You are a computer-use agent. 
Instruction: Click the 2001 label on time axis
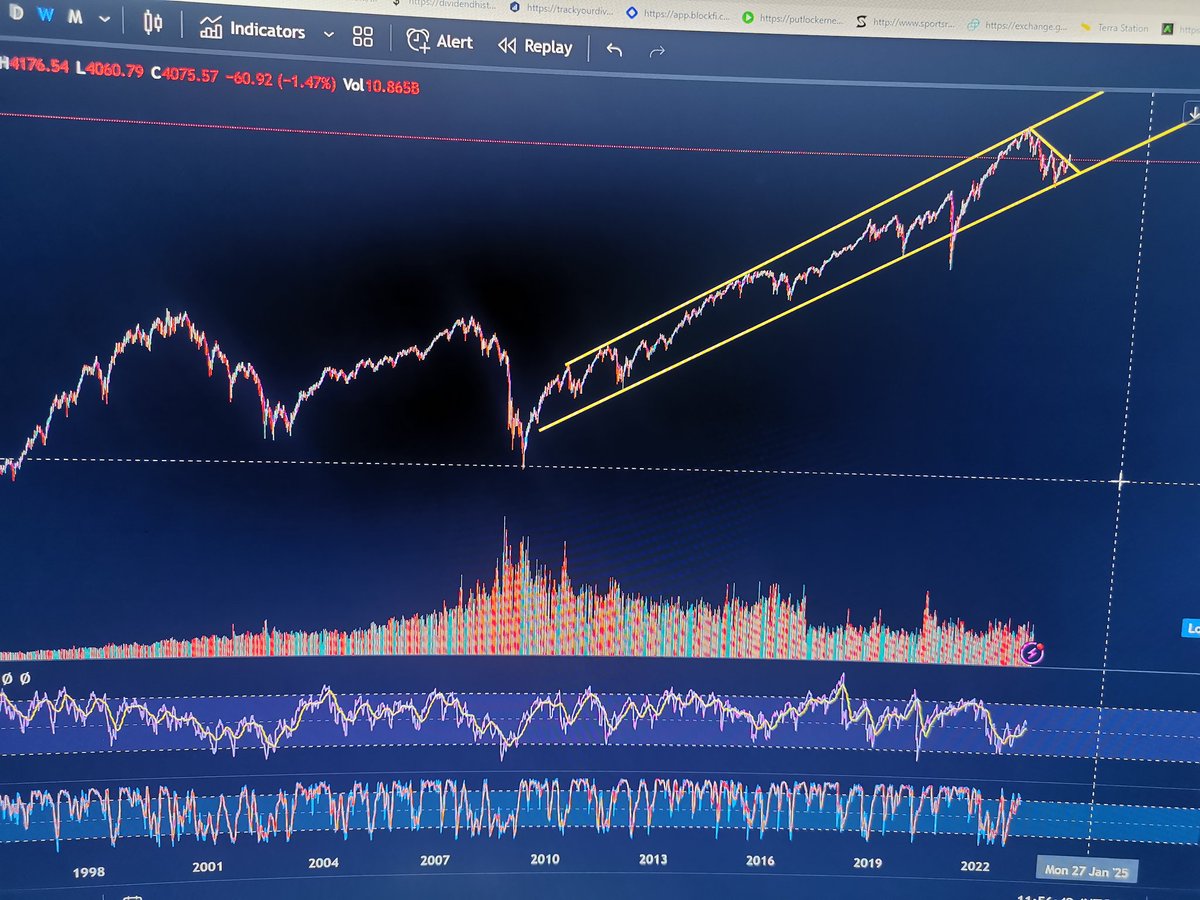click(207, 868)
